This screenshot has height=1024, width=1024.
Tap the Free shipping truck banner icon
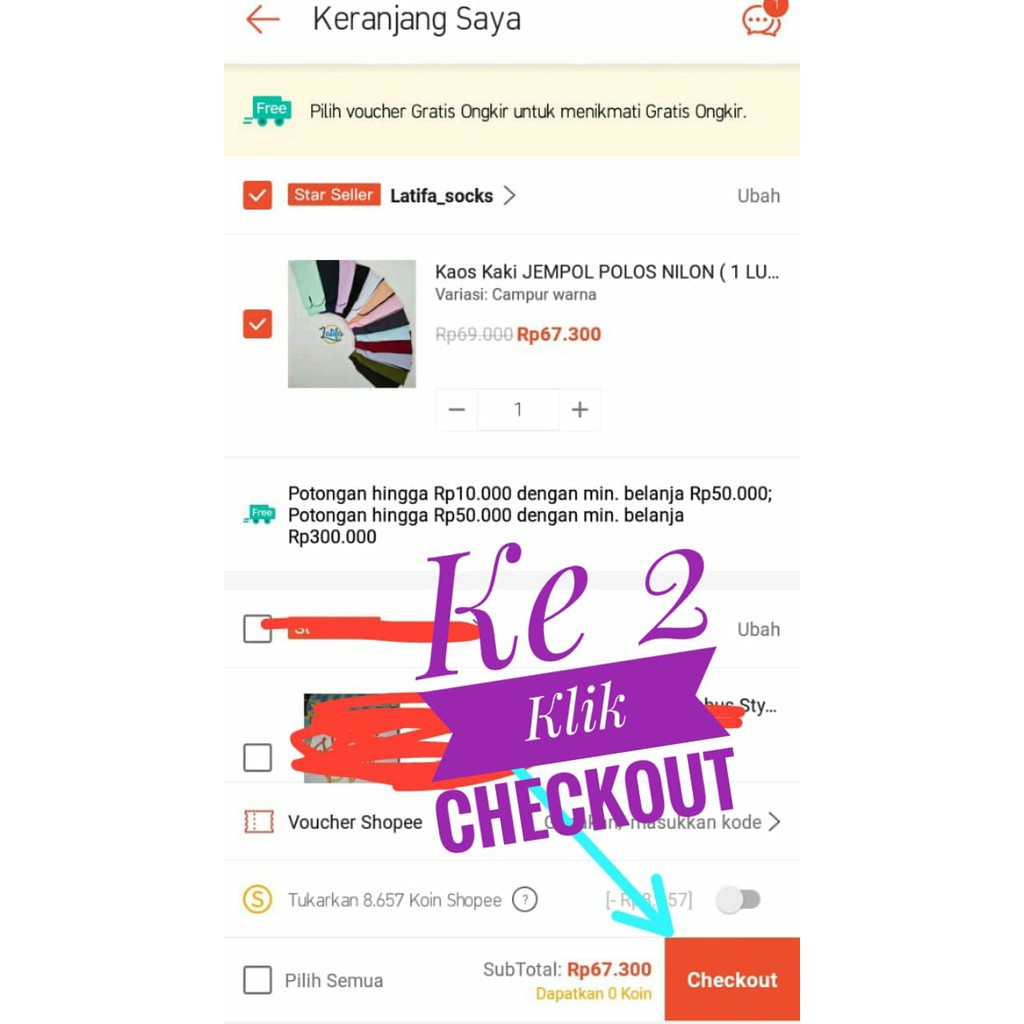point(267,111)
